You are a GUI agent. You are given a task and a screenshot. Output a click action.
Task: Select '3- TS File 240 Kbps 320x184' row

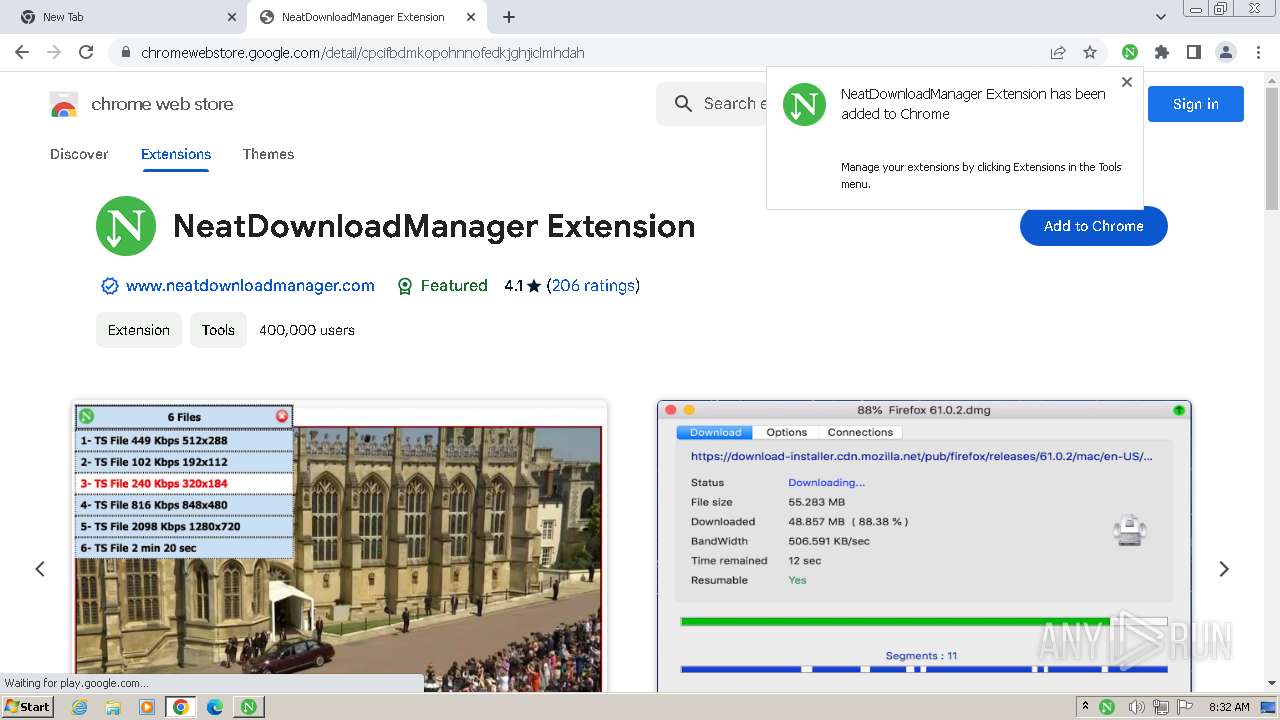pyautogui.click(x=184, y=483)
